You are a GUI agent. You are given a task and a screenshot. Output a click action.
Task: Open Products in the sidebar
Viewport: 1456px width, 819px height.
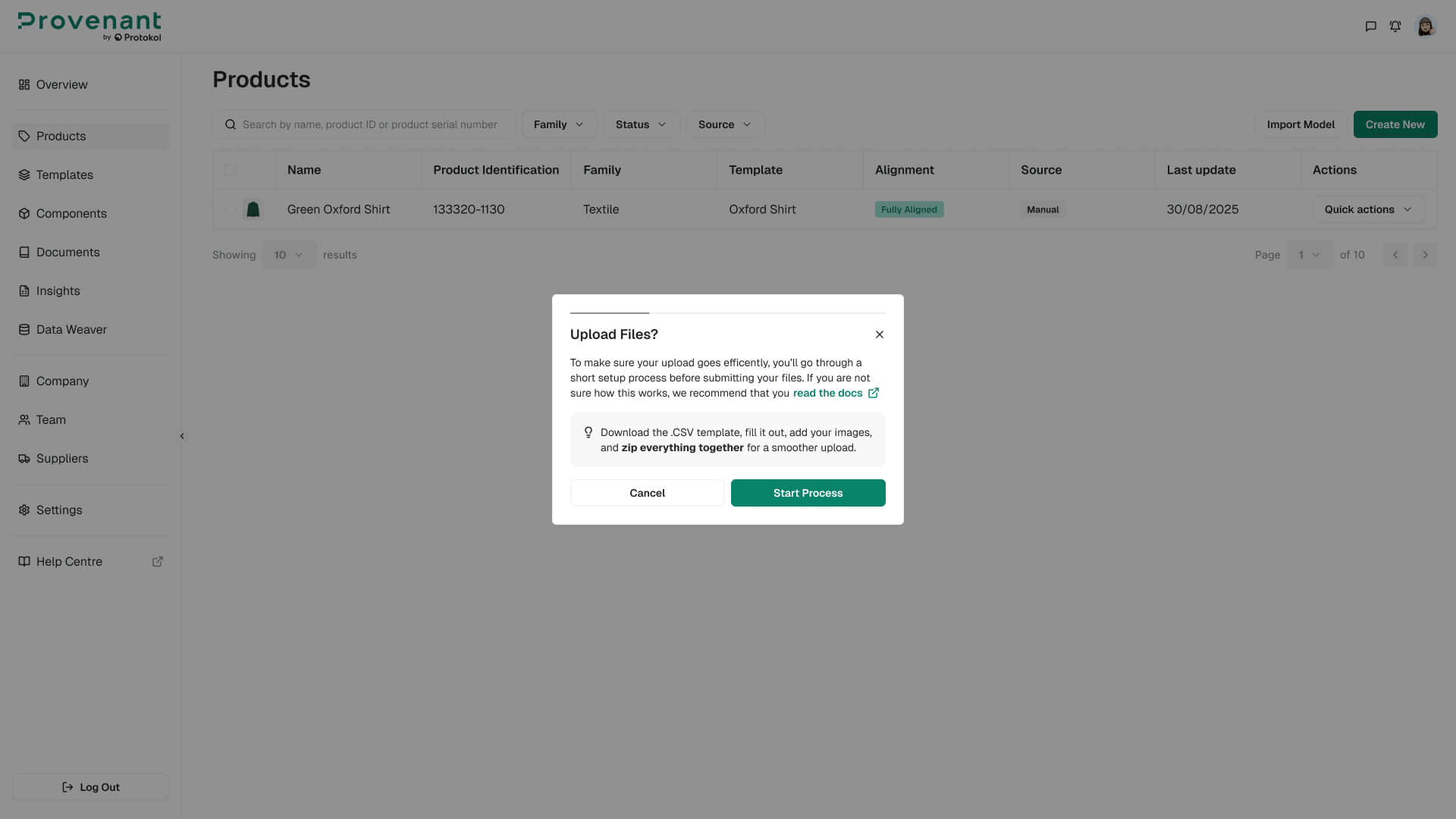[x=91, y=136]
